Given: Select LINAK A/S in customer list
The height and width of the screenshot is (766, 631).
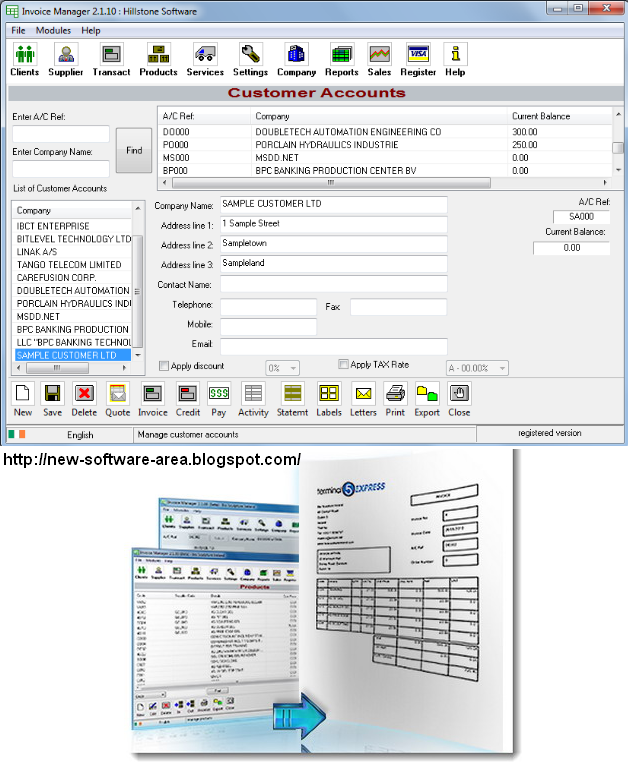Looking at the screenshot, I should click(x=72, y=252).
